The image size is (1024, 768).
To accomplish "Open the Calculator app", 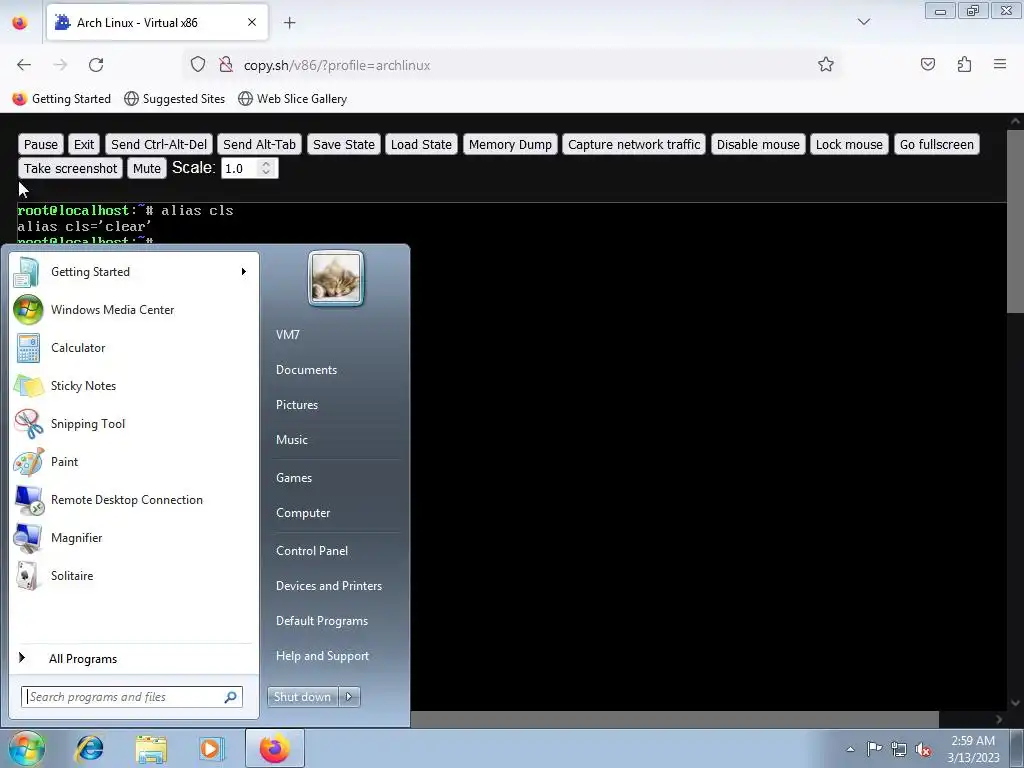I will tap(134, 347).
